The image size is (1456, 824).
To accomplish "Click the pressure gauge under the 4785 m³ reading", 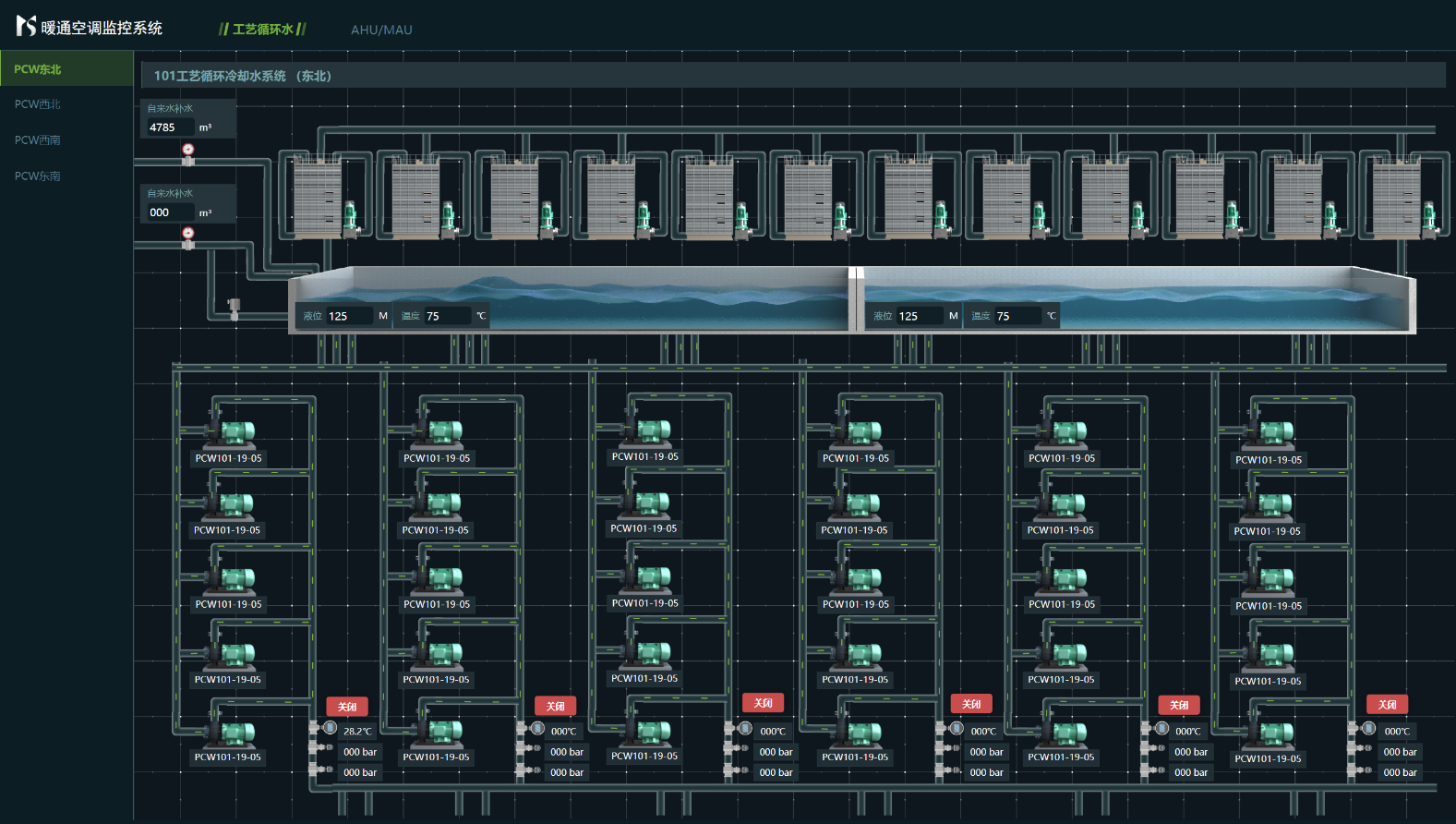I will pyautogui.click(x=188, y=150).
